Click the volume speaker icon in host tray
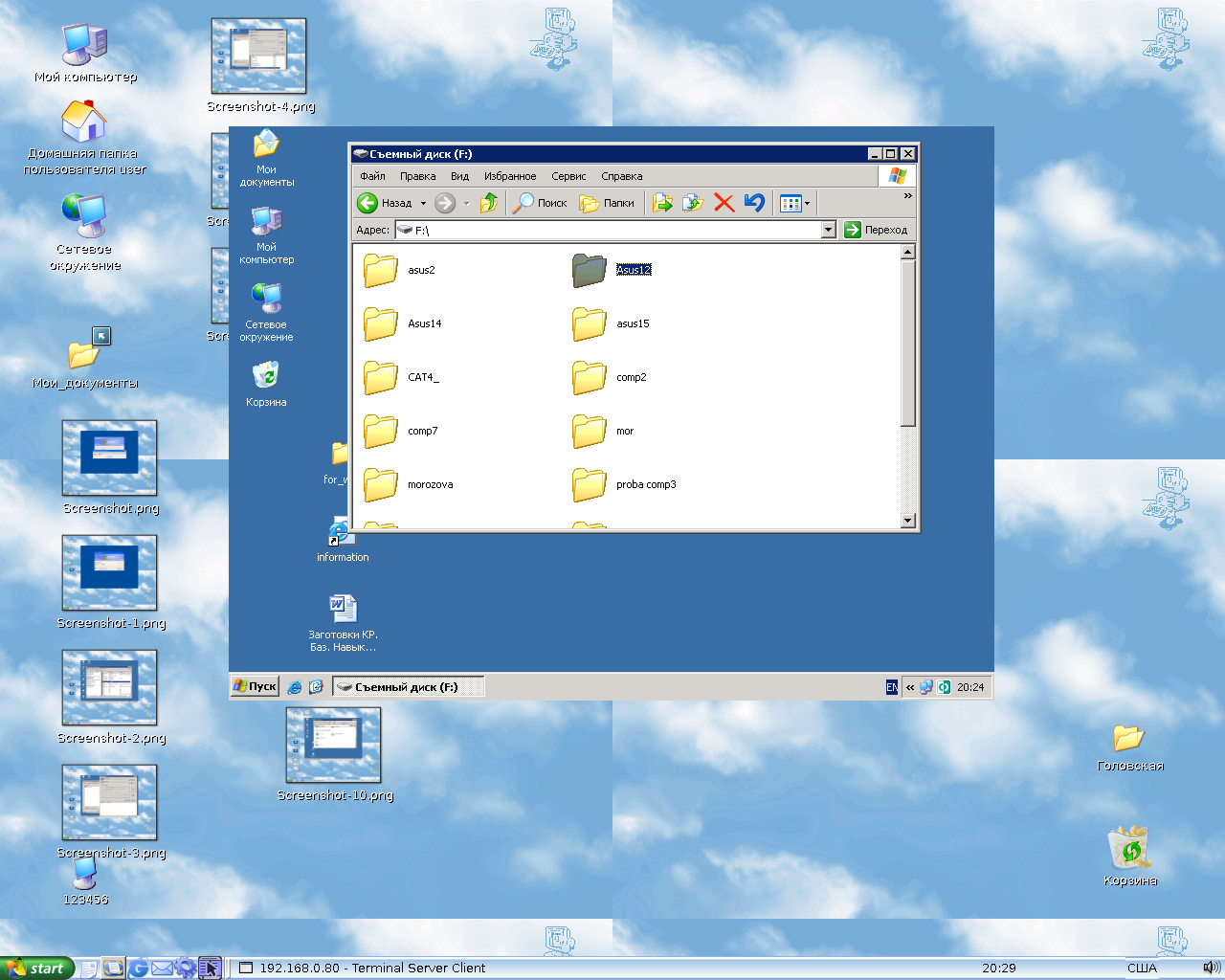Image resolution: width=1225 pixels, height=980 pixels. click(x=1211, y=968)
